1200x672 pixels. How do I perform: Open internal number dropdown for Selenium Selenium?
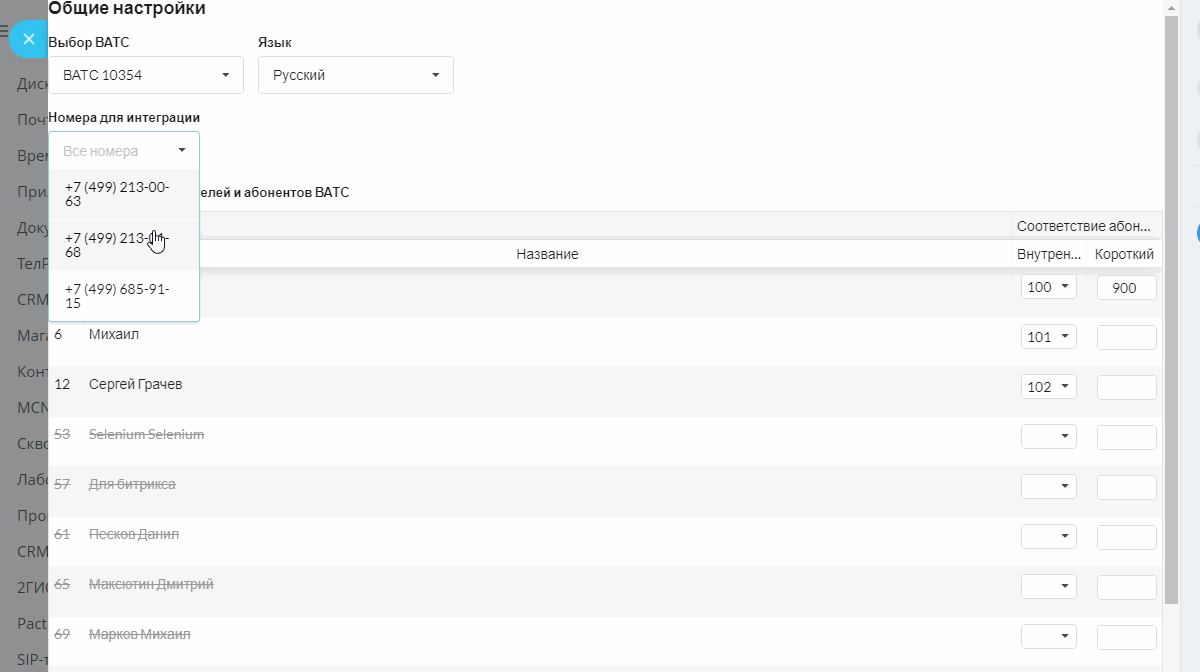[x=1048, y=437]
